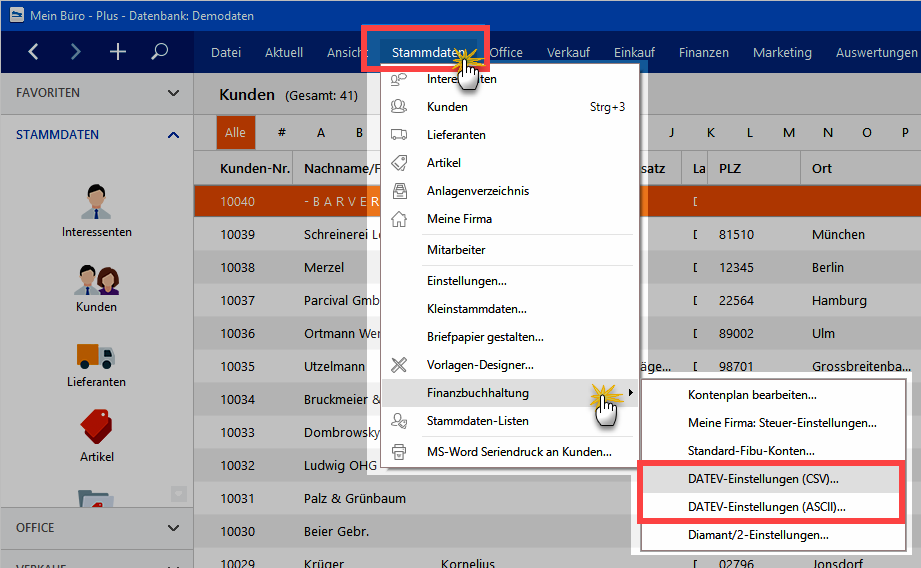Open the Einkauf menu

pyautogui.click(x=634, y=52)
